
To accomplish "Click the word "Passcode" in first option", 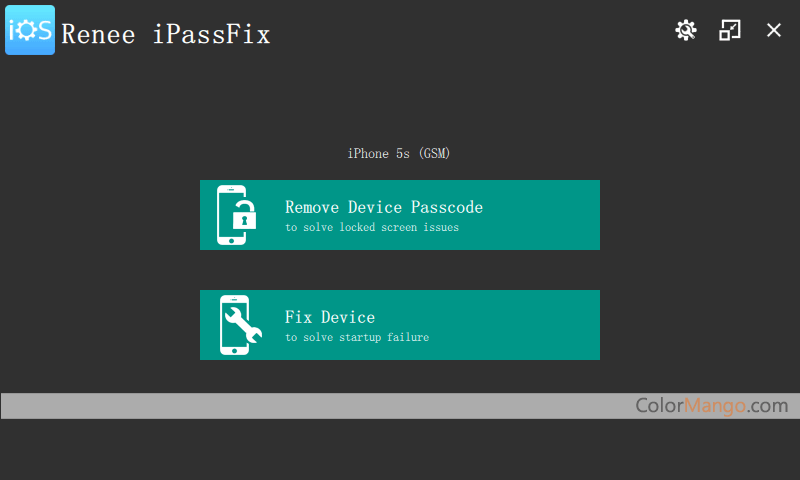I will [447, 207].
